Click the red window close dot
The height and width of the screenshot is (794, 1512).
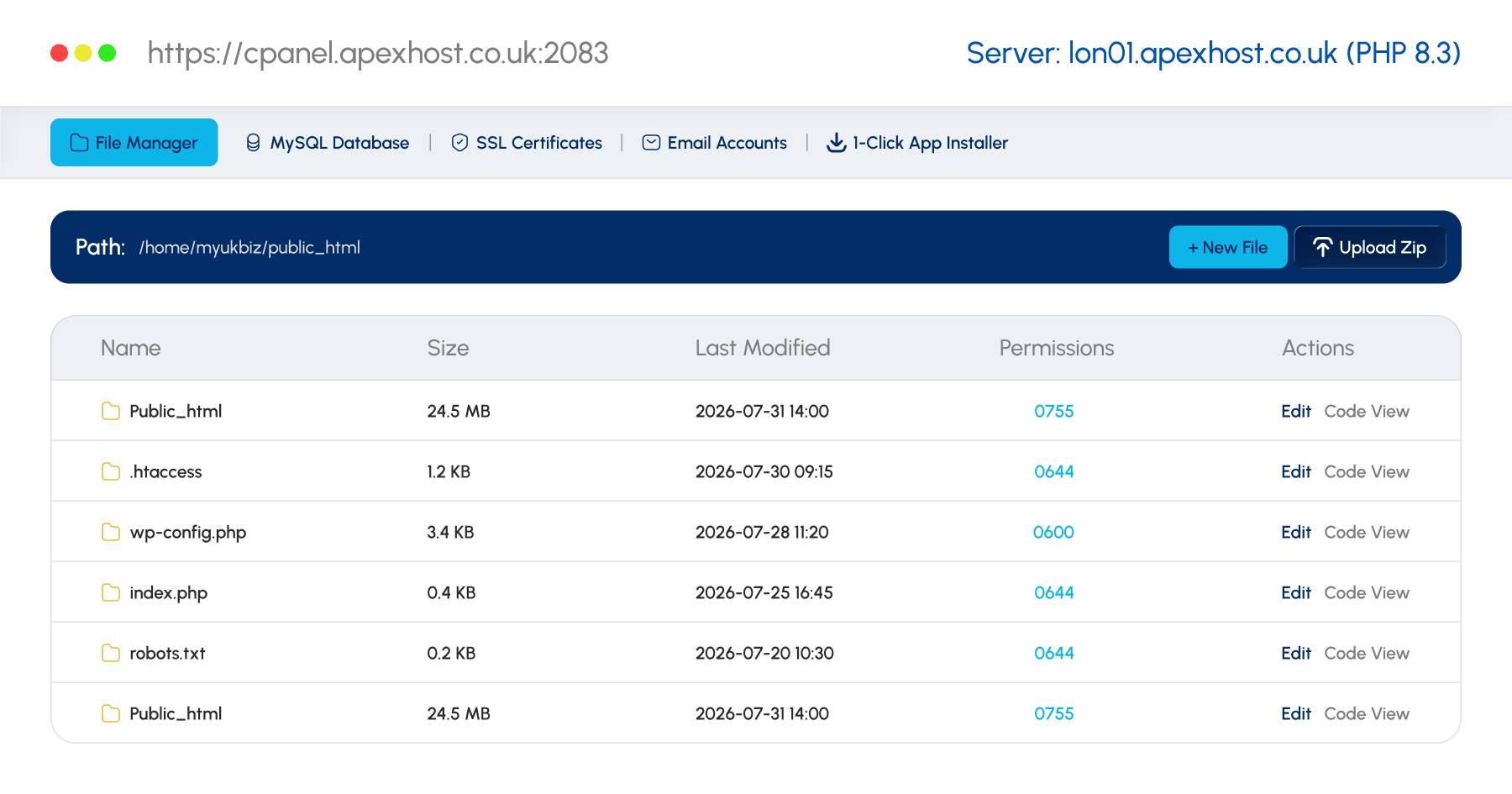59,53
